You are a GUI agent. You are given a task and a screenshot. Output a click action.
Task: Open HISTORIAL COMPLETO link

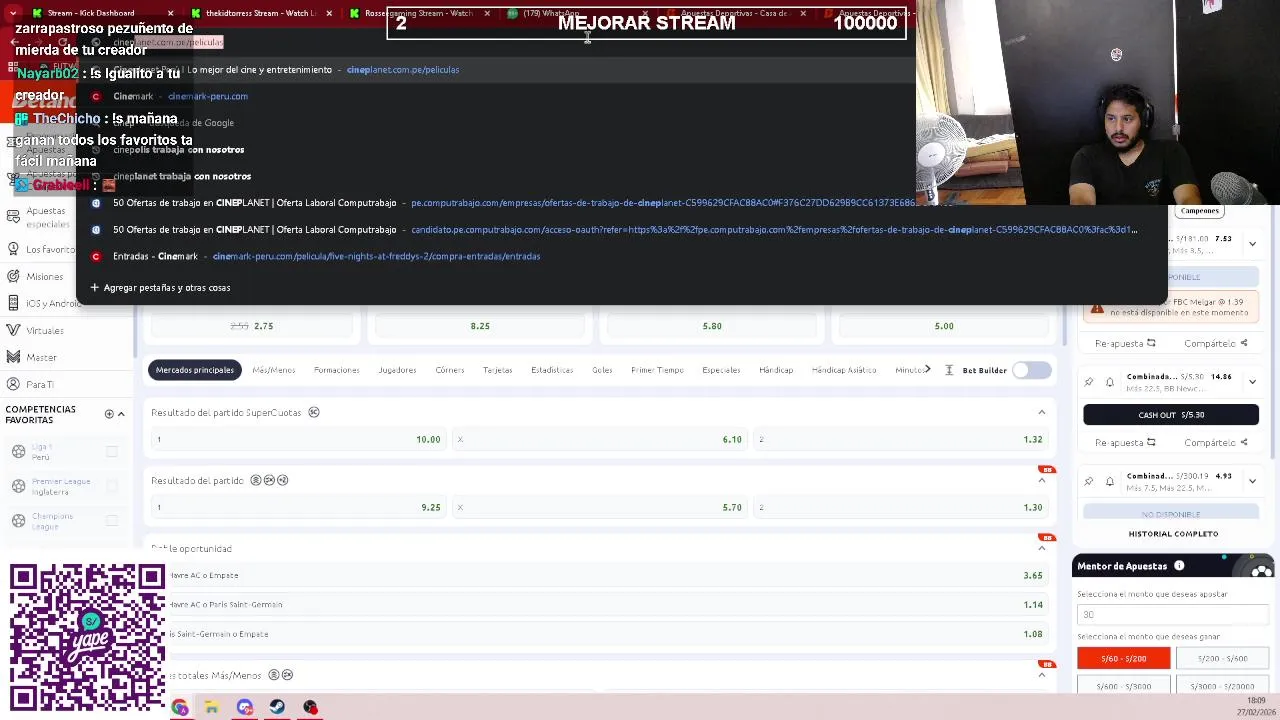coord(1173,534)
